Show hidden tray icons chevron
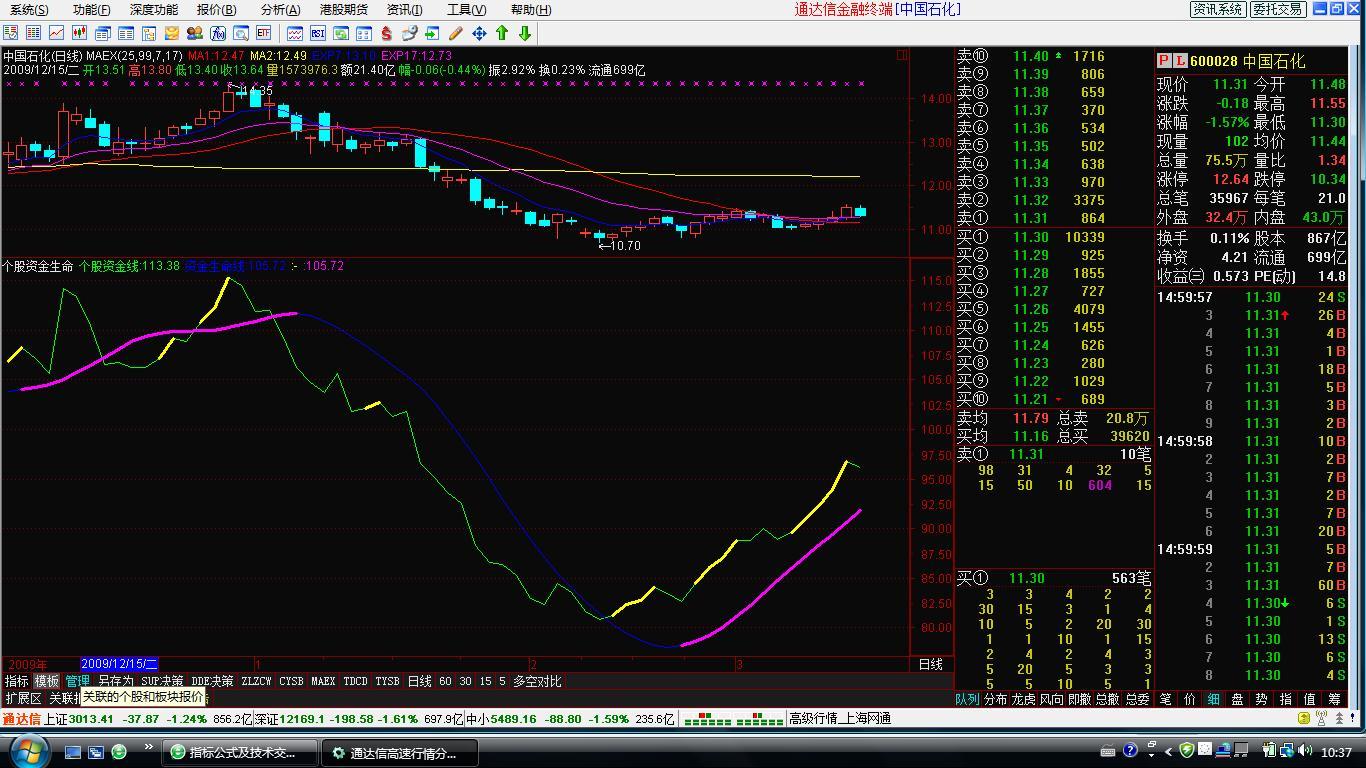This screenshot has width=1366, height=768. [1168, 752]
